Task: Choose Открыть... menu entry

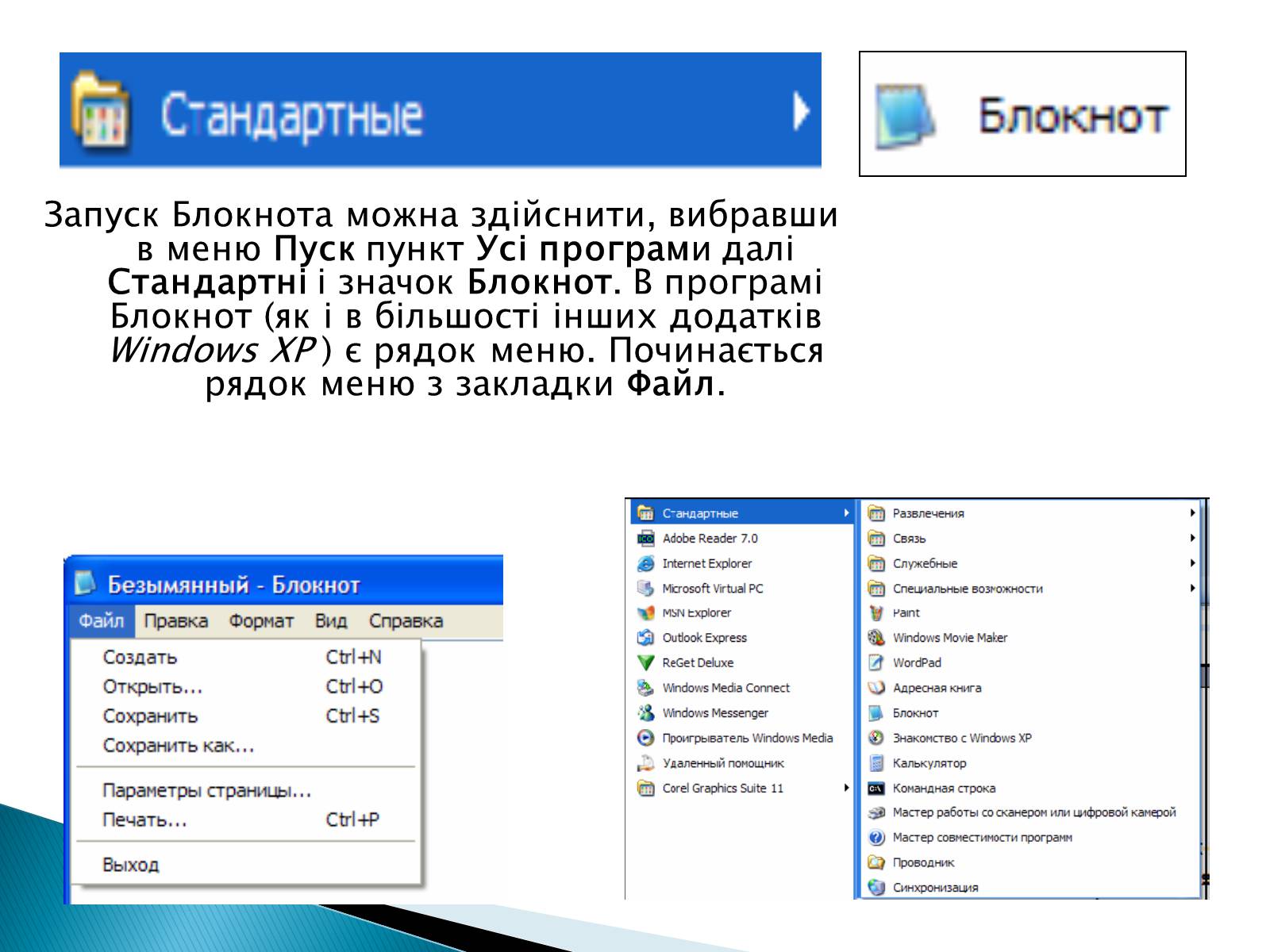Action: tap(245, 686)
